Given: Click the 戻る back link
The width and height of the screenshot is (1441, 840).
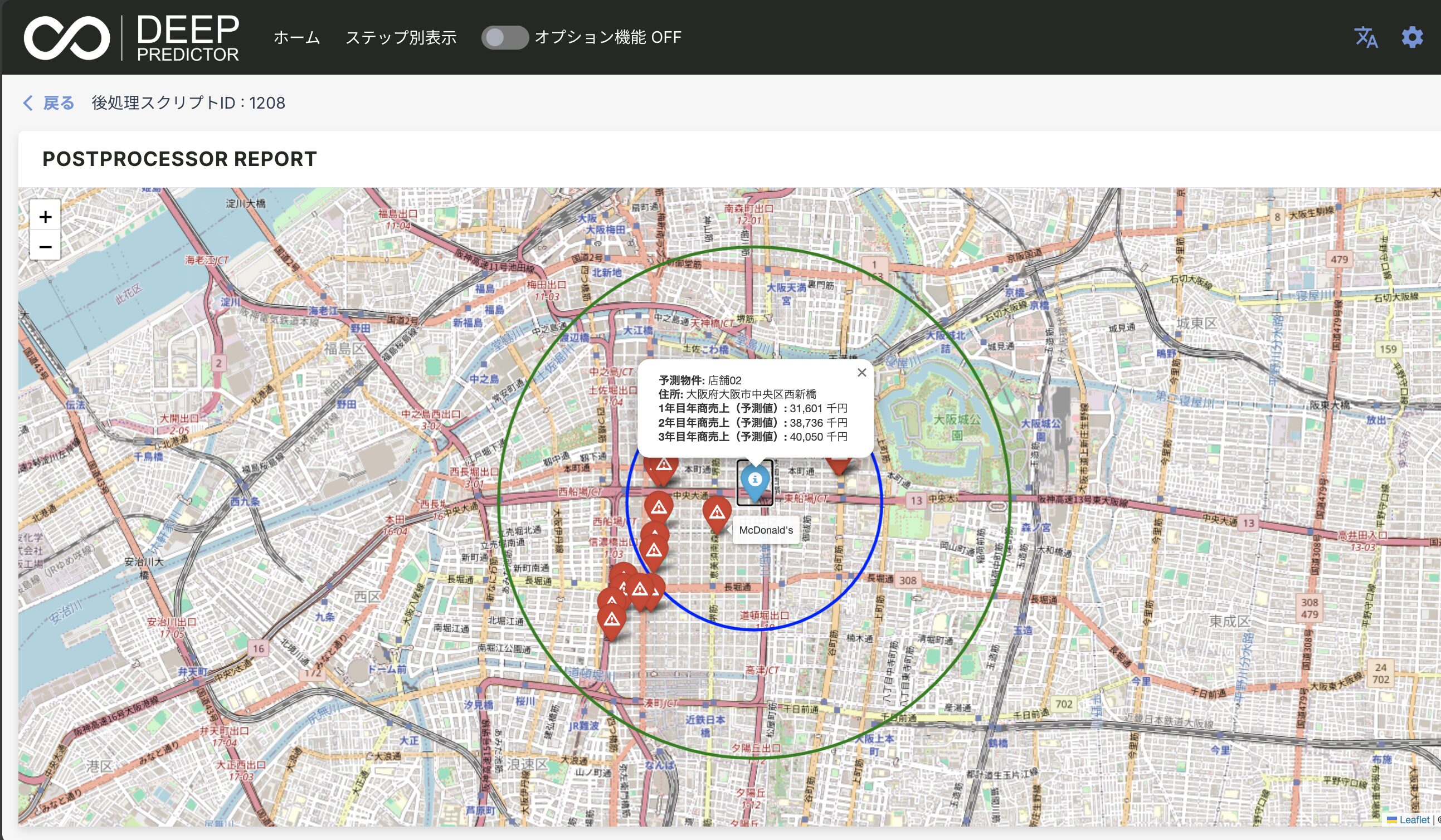Looking at the screenshot, I should (59, 103).
